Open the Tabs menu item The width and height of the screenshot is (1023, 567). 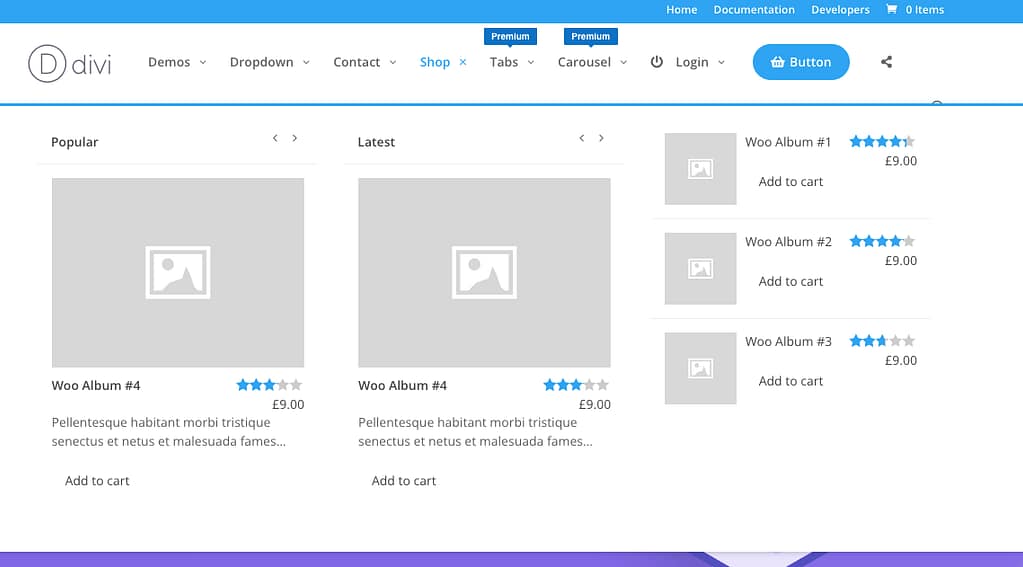click(x=511, y=62)
